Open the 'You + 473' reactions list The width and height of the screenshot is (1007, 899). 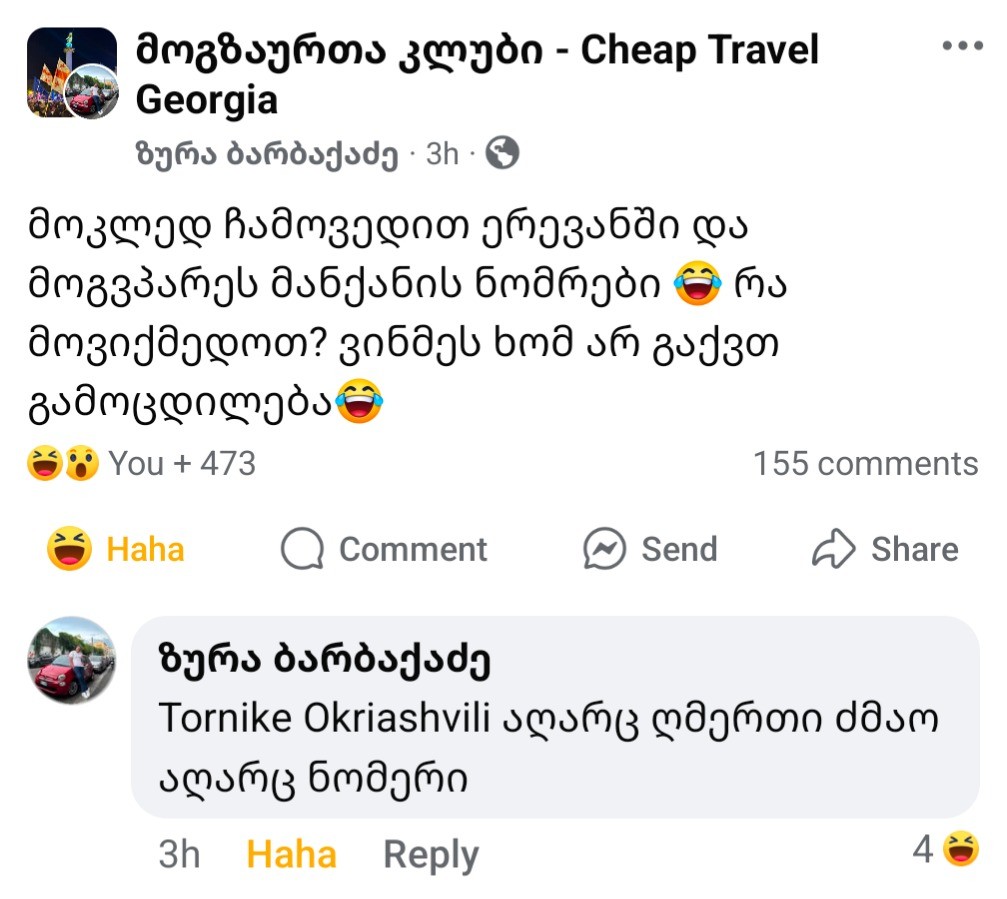pos(181,464)
